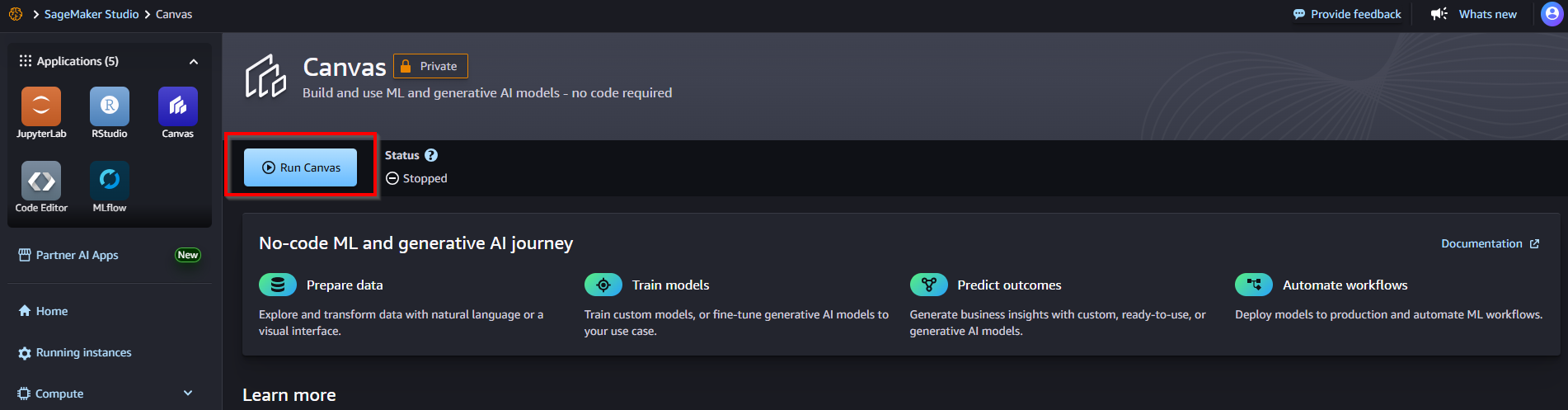The width and height of the screenshot is (1568, 410).
Task: Open Partner AI Apps in sidebar
Action: (77, 255)
